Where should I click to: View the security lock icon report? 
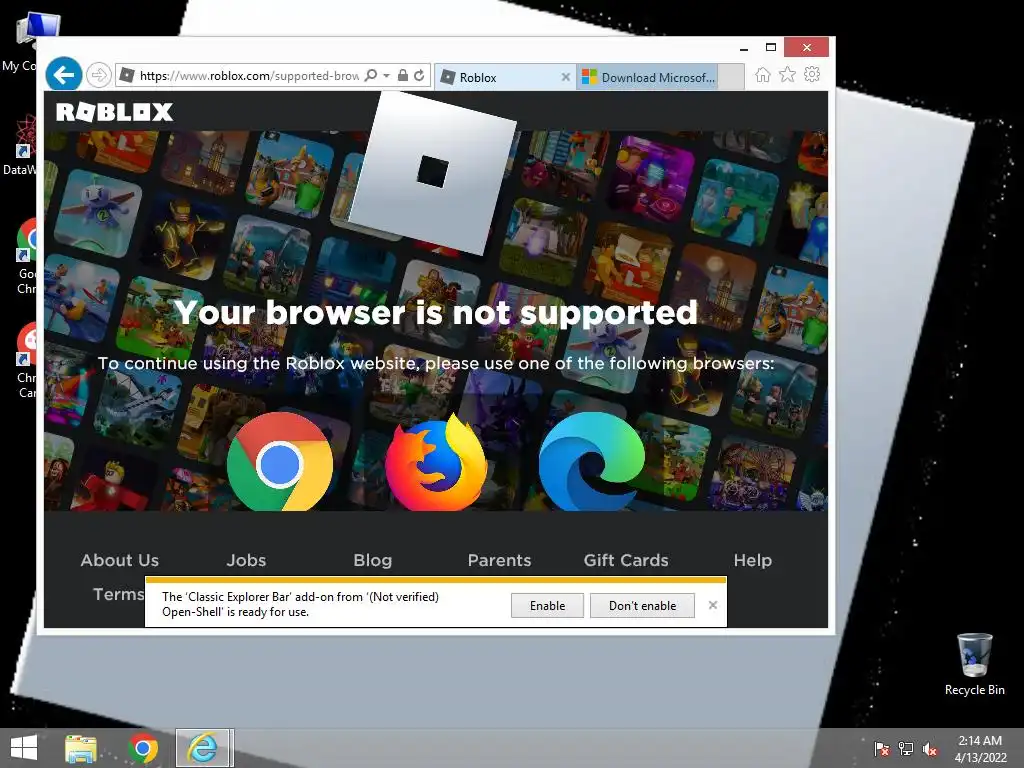tap(403, 75)
